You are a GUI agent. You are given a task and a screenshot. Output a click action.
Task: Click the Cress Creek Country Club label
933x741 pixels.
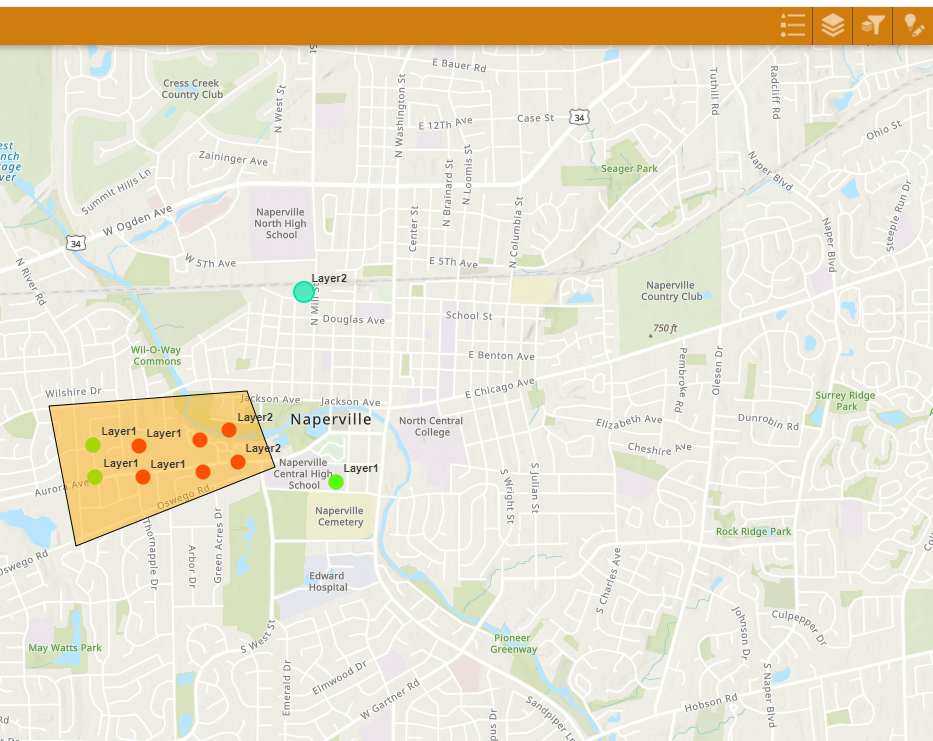[192, 89]
